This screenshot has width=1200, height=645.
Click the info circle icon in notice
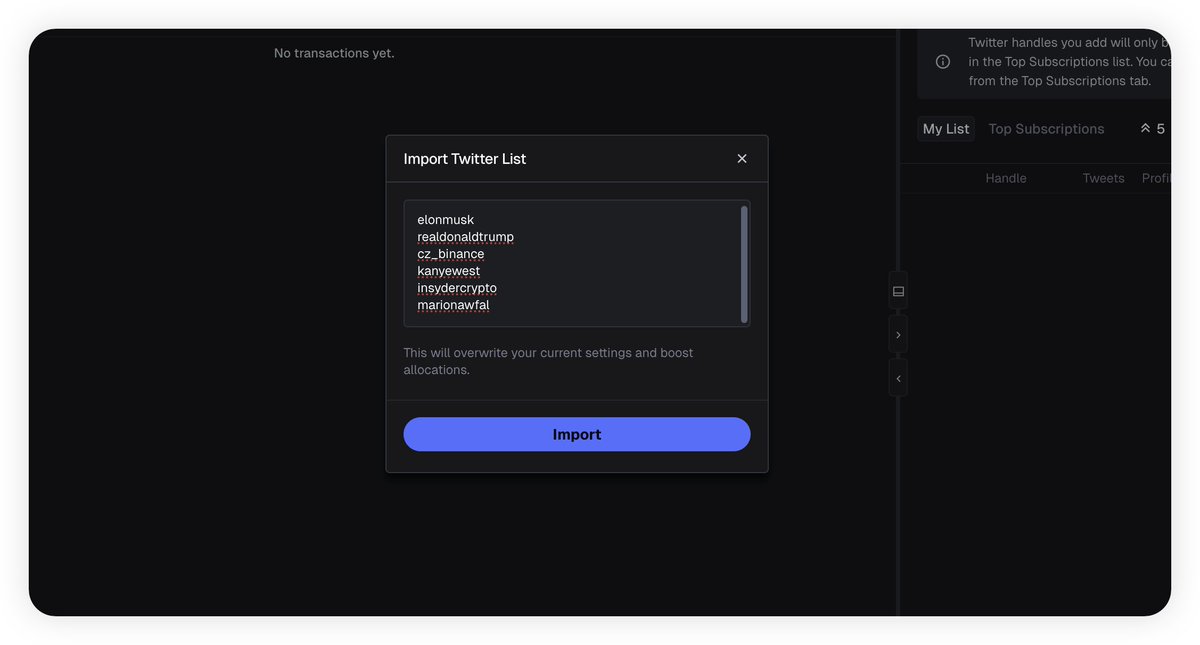pyautogui.click(x=943, y=62)
